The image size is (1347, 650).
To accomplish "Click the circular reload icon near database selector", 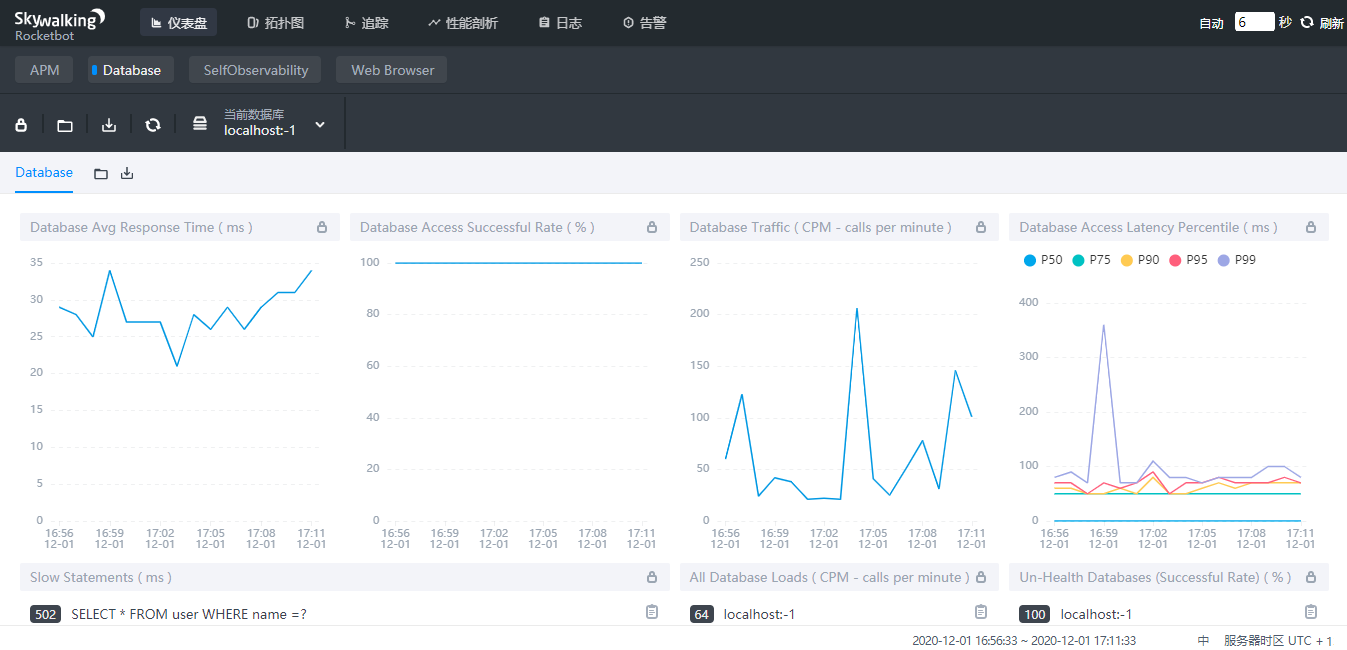I will coord(153,125).
